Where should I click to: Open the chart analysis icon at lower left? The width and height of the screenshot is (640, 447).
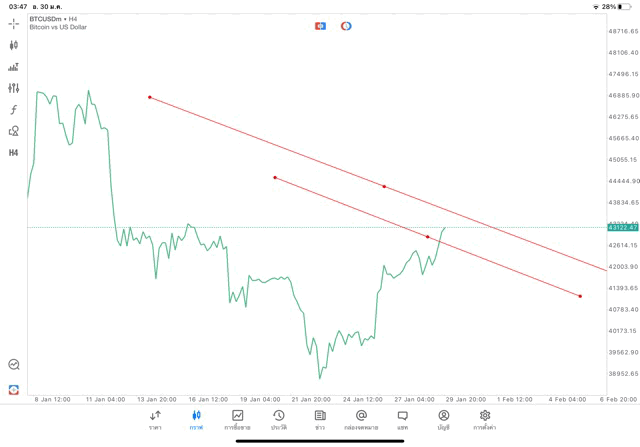point(14,365)
